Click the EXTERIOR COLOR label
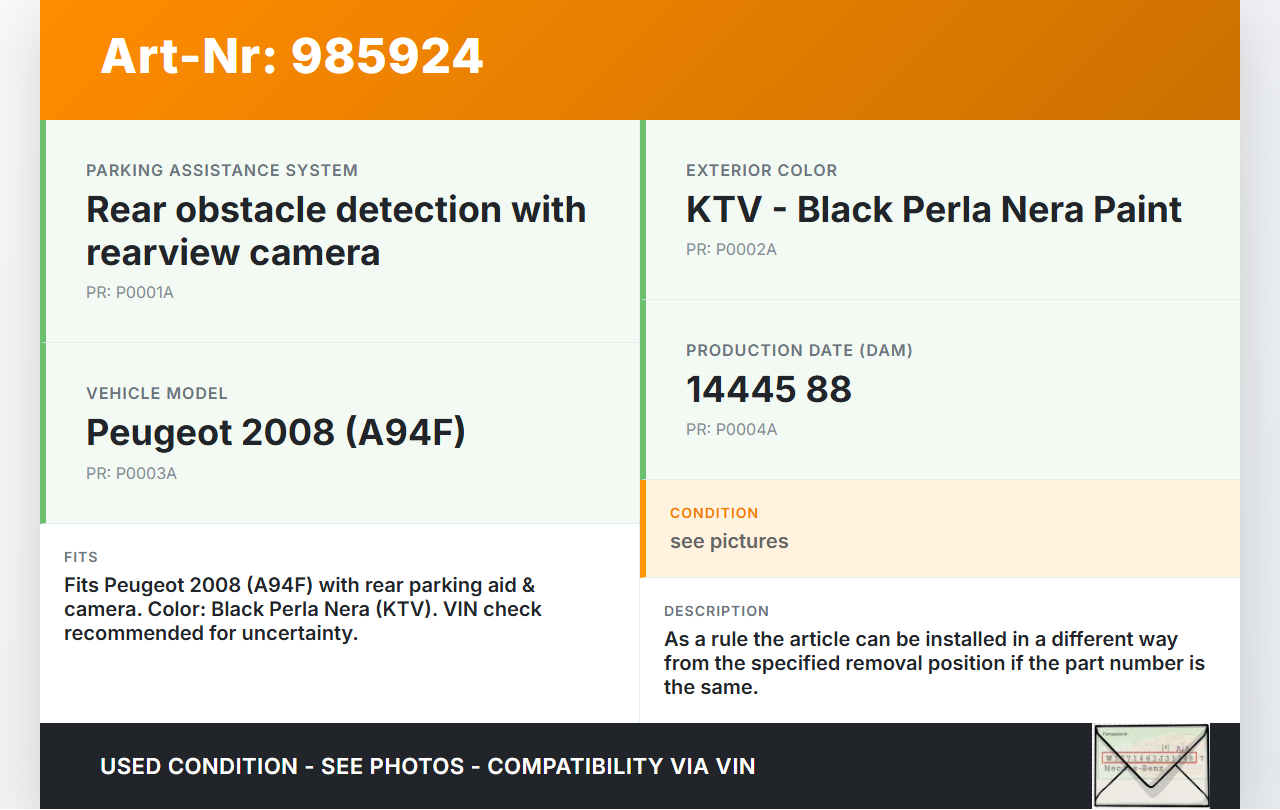 [761, 171]
